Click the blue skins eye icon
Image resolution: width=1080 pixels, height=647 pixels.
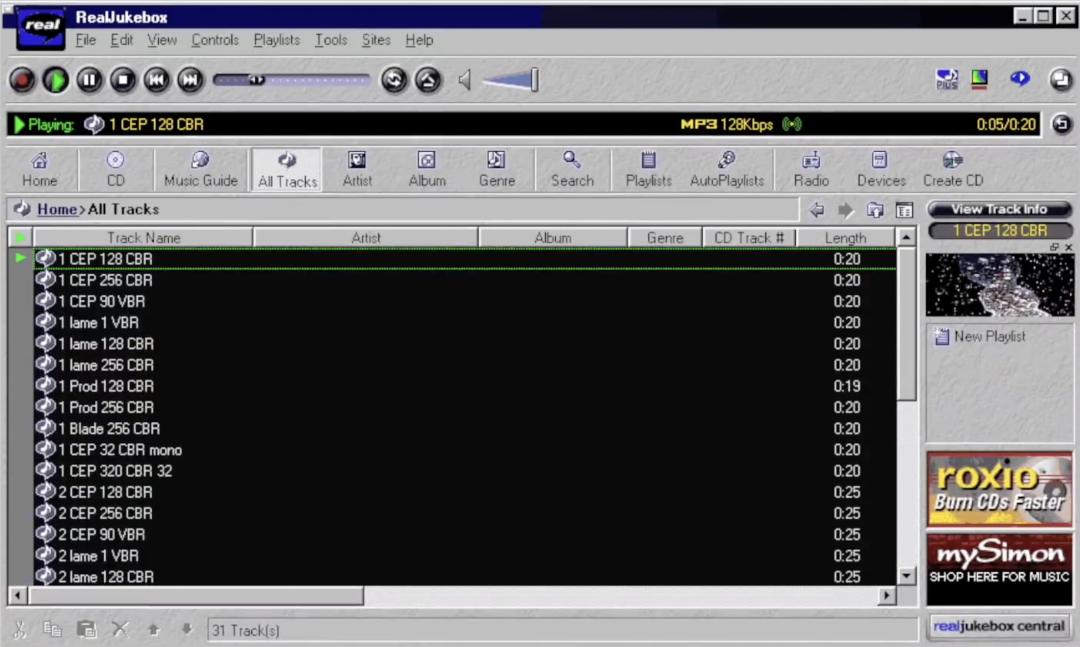pos(1020,79)
